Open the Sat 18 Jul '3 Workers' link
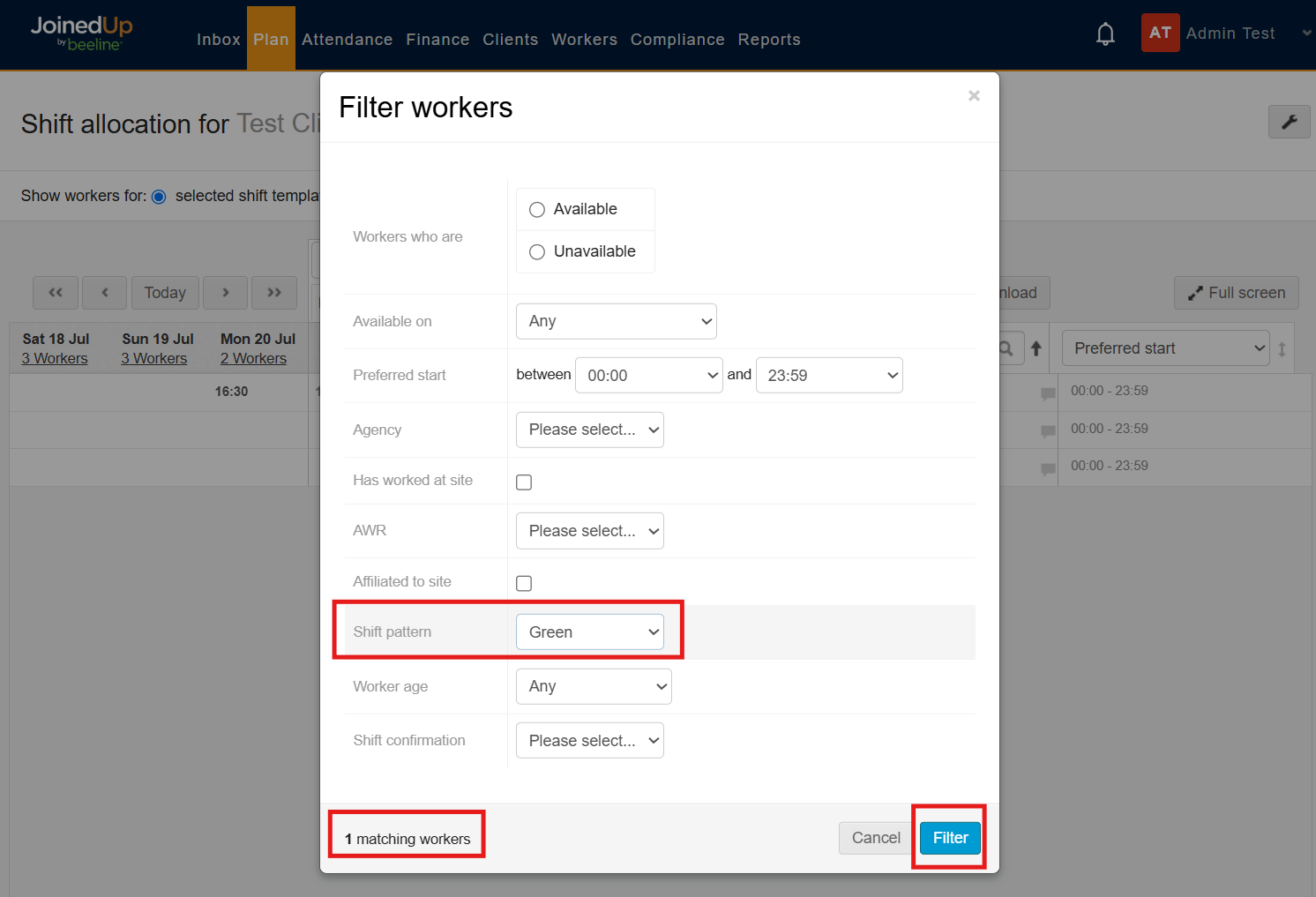1316x897 pixels. (55, 359)
